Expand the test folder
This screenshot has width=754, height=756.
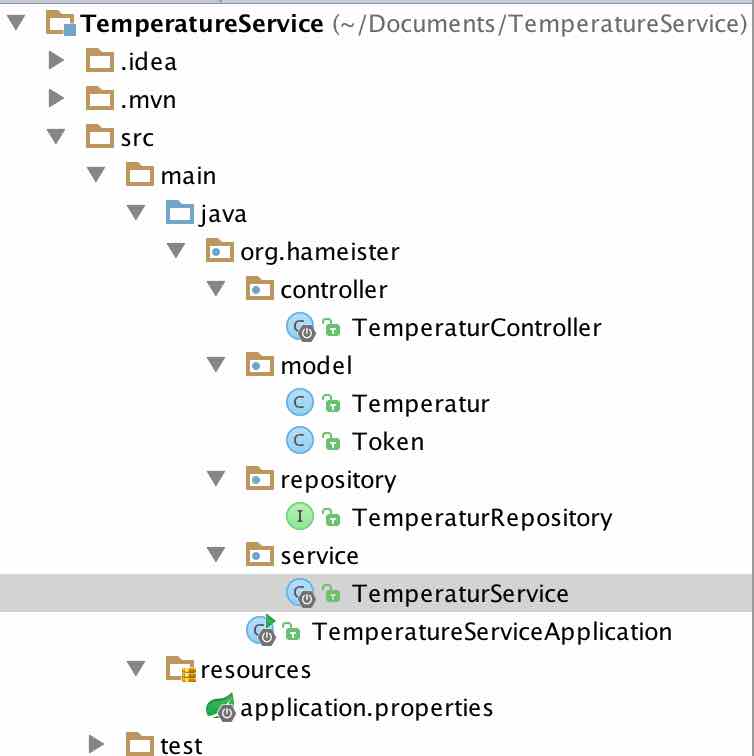coord(95,743)
